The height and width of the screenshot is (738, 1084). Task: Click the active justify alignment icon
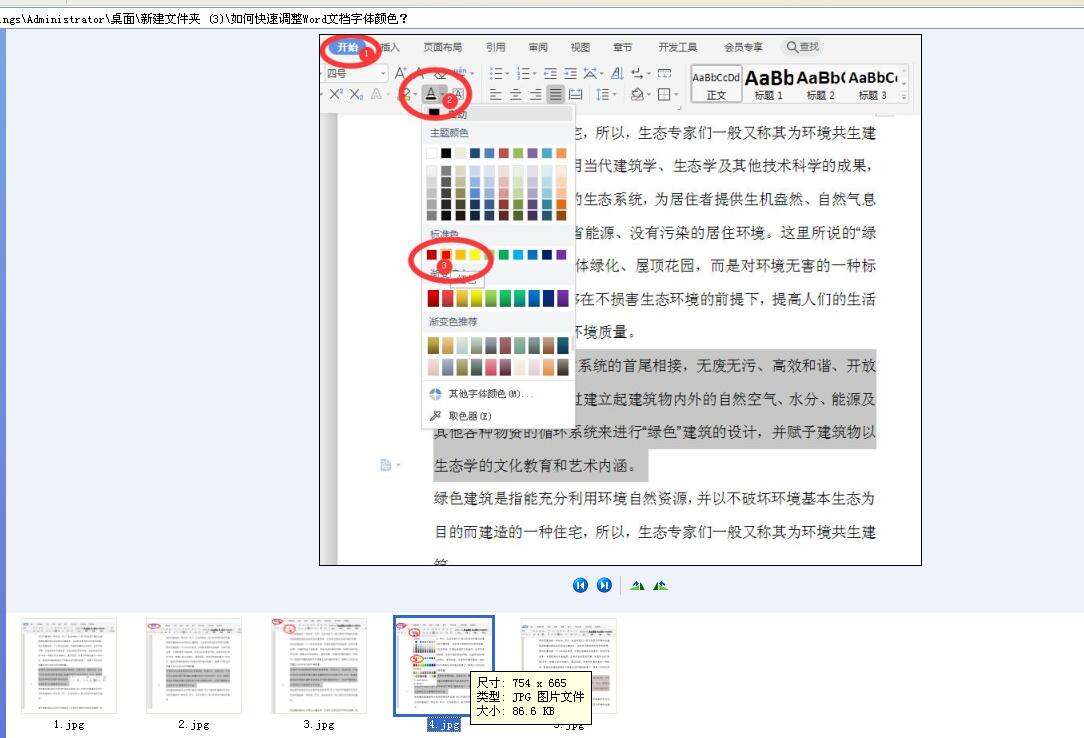[556, 95]
